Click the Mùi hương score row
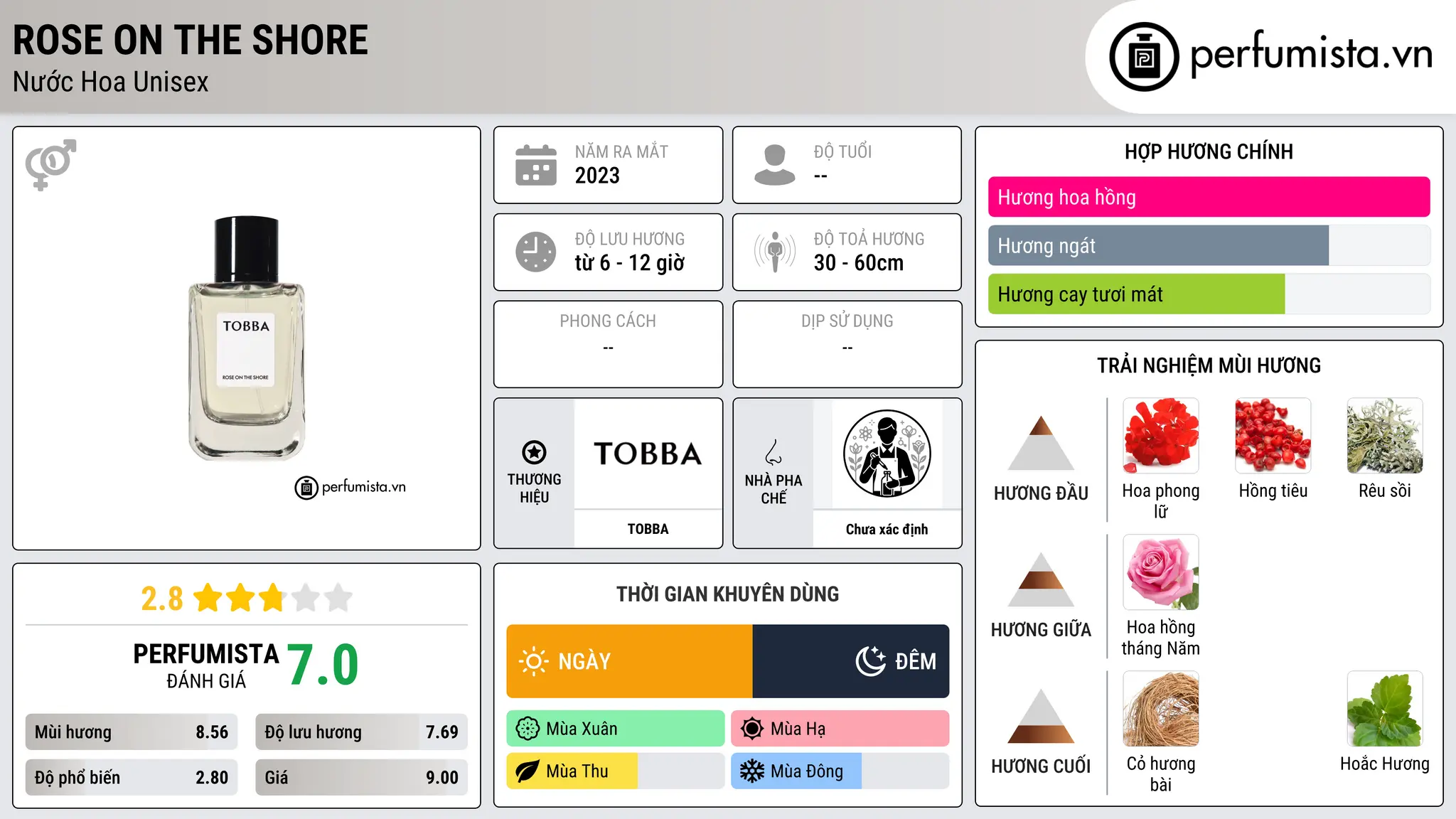The image size is (1456, 819). point(132,732)
